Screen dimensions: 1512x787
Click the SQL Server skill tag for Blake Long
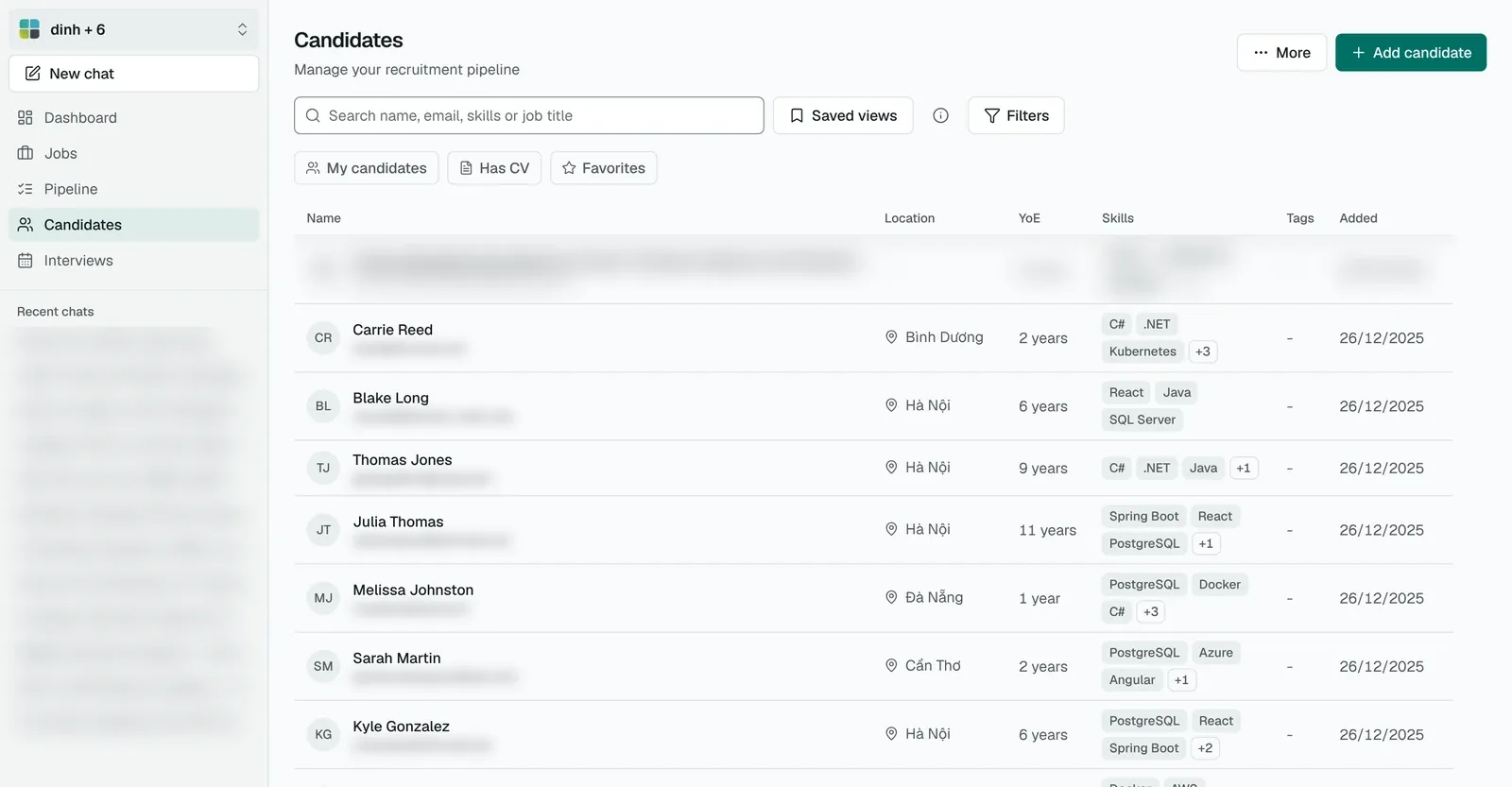click(x=1143, y=419)
